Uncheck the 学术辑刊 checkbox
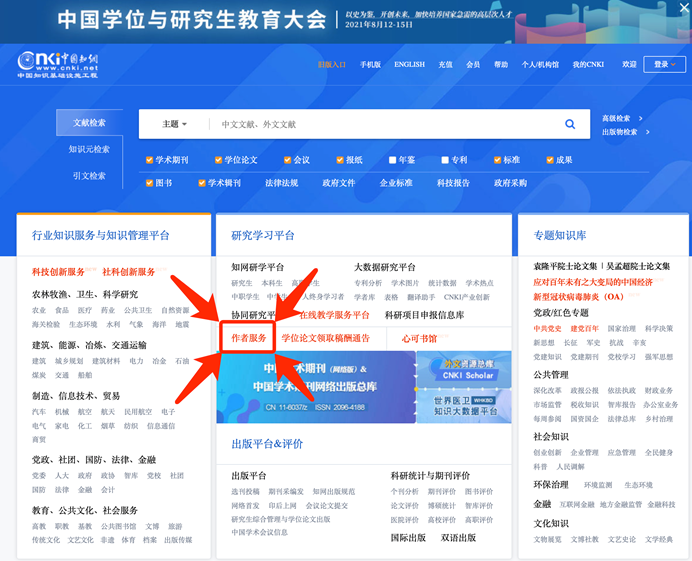This screenshot has width=692, height=561. [202, 183]
